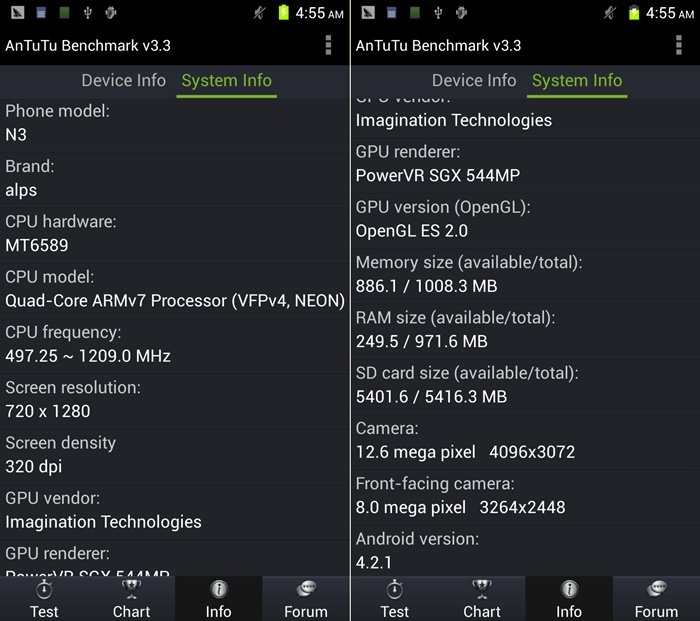
Task: Tap the Chart trophy icon on the left screen
Action: point(131,589)
